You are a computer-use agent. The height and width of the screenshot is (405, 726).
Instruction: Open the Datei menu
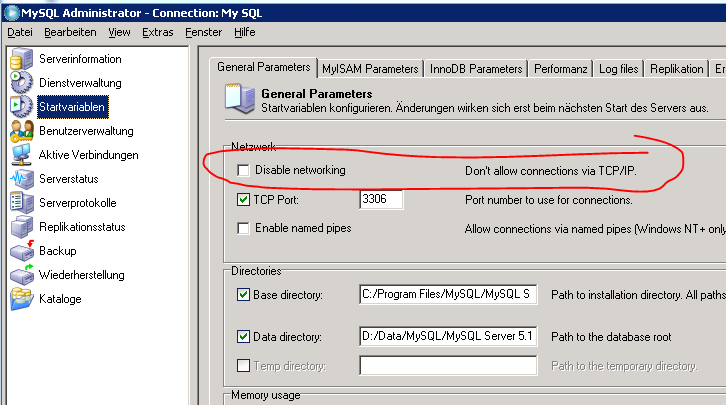(20, 32)
